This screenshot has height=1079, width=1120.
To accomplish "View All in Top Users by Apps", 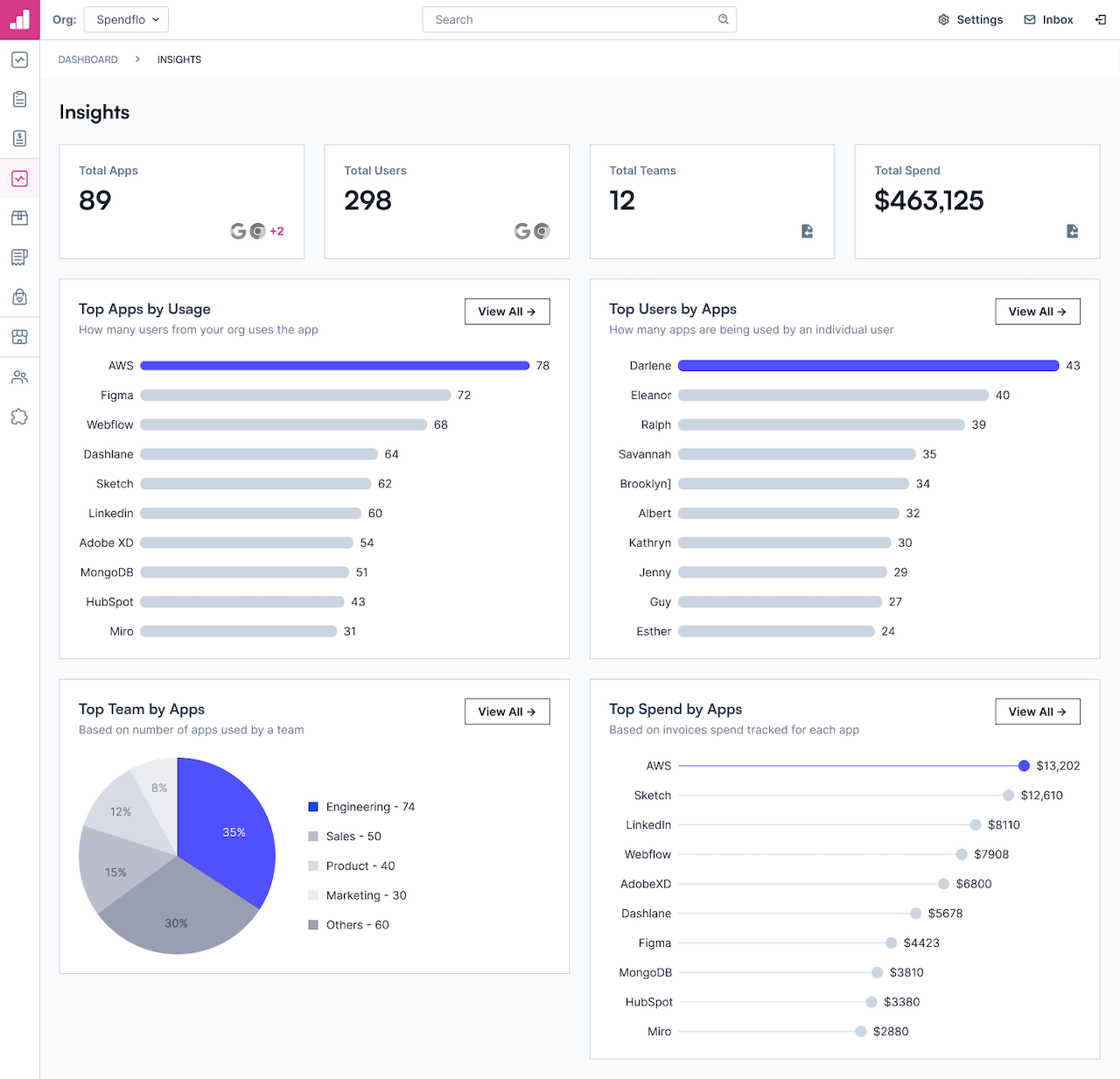I will 1038,312.
